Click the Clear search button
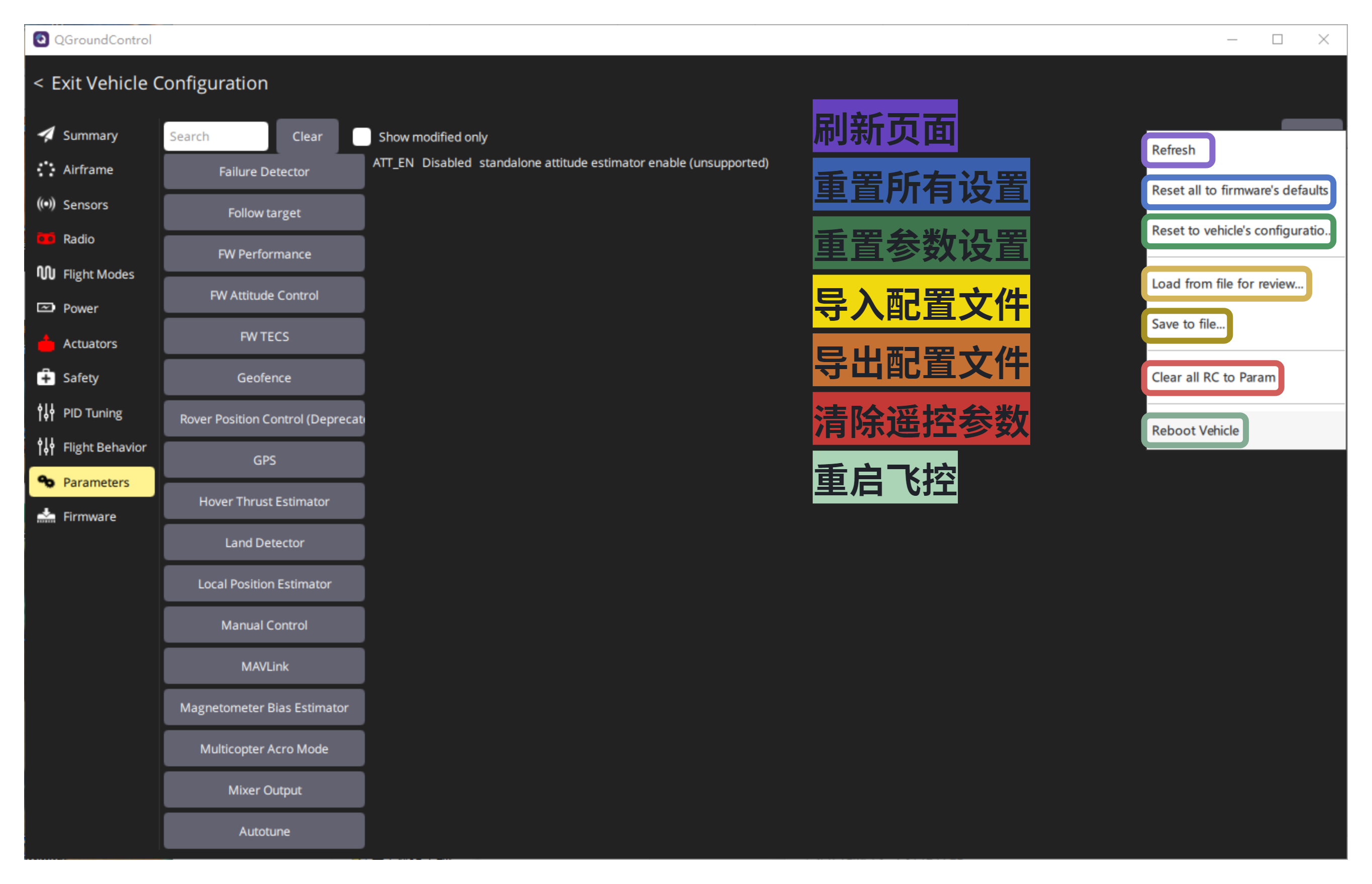Screen dimensions: 1372x884 click(x=308, y=137)
